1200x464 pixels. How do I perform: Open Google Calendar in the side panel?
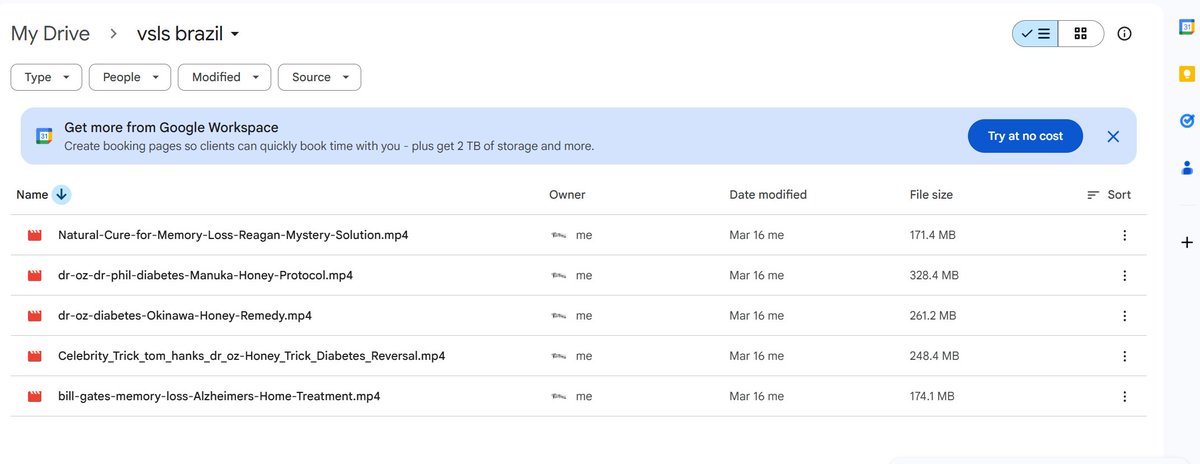click(1187, 29)
